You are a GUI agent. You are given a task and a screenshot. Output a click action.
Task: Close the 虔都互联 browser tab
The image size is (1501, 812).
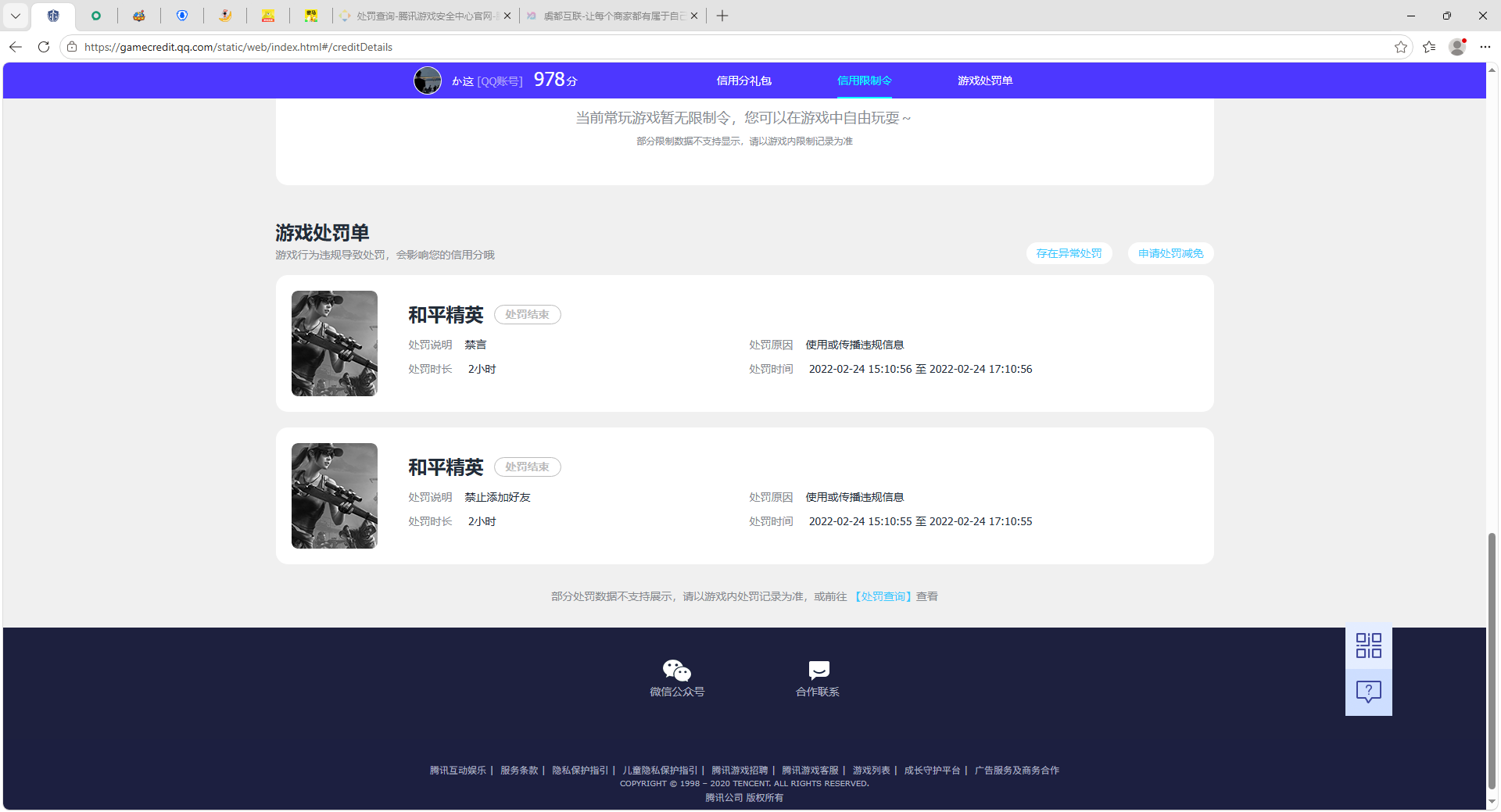click(694, 16)
